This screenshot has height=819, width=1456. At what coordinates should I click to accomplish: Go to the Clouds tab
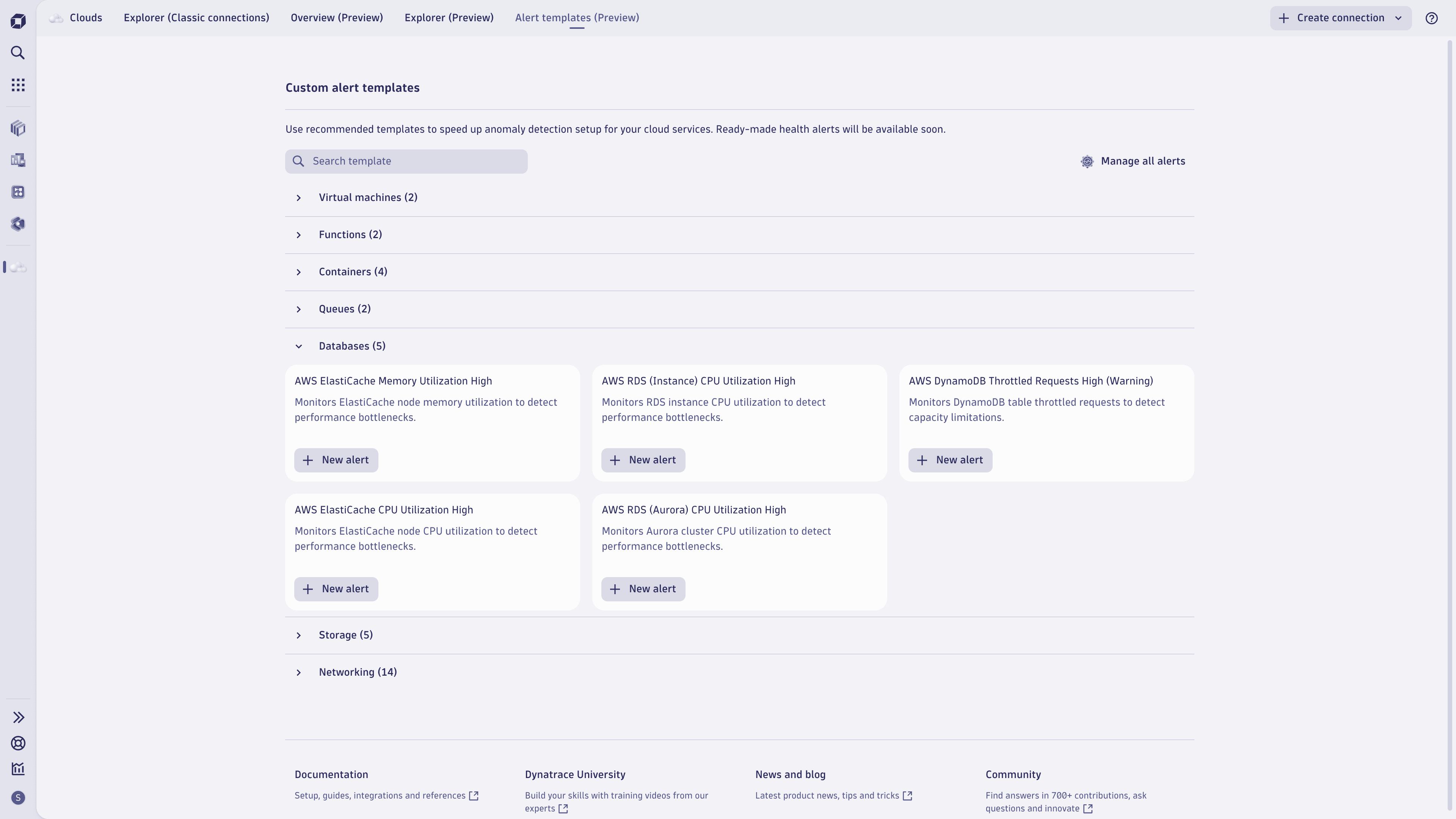(x=86, y=18)
